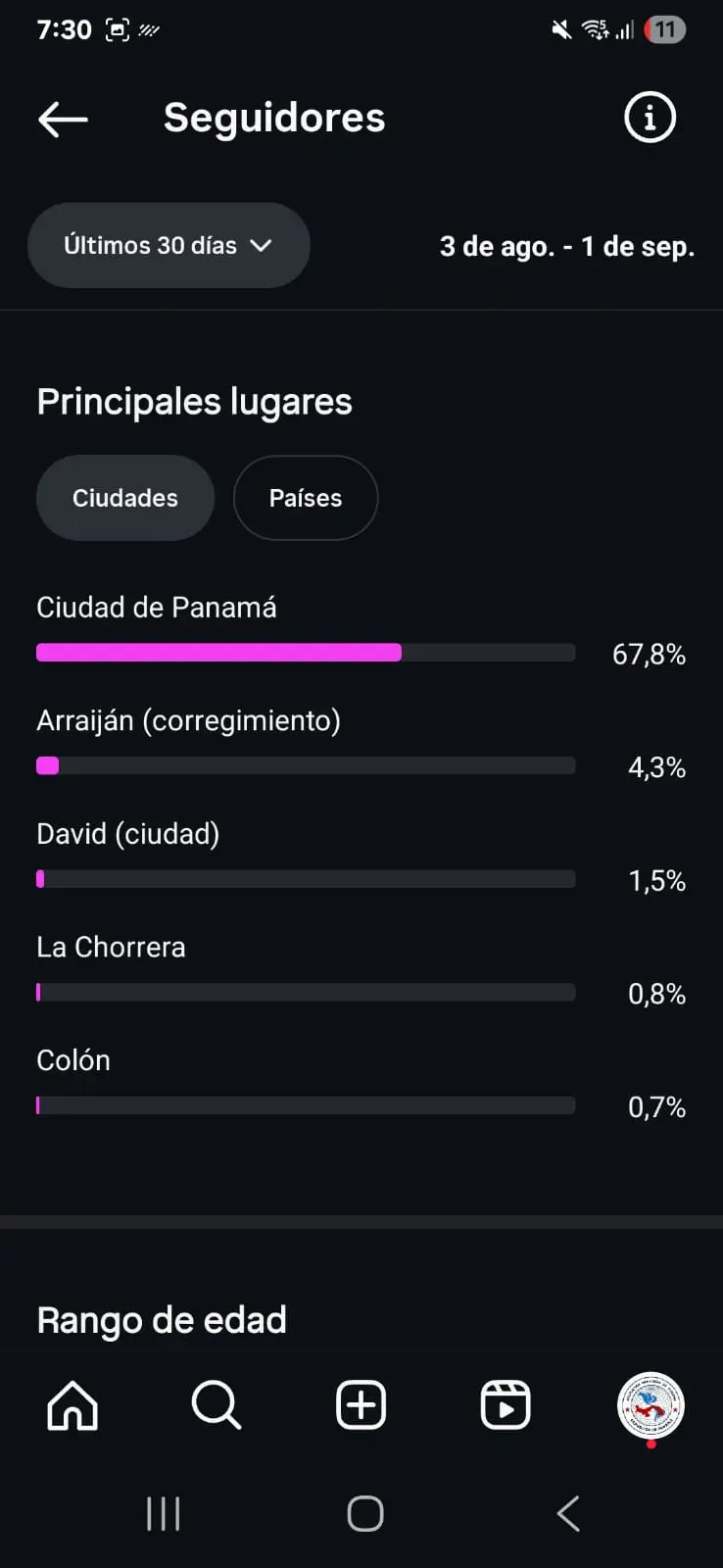The image size is (723, 1568).
Task: Tap Android recent apps button
Action: point(163,1514)
